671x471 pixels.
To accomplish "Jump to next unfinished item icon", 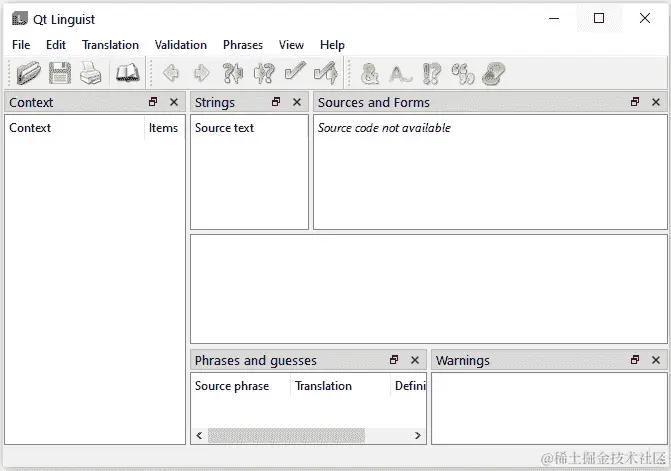I will 264,73.
